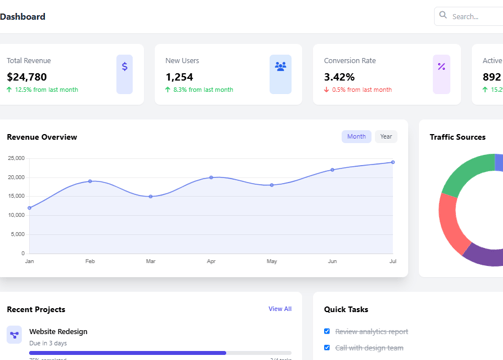This screenshot has width=503, height=360.
Task: Click the Jul data point on revenue chart
Action: 393,162
